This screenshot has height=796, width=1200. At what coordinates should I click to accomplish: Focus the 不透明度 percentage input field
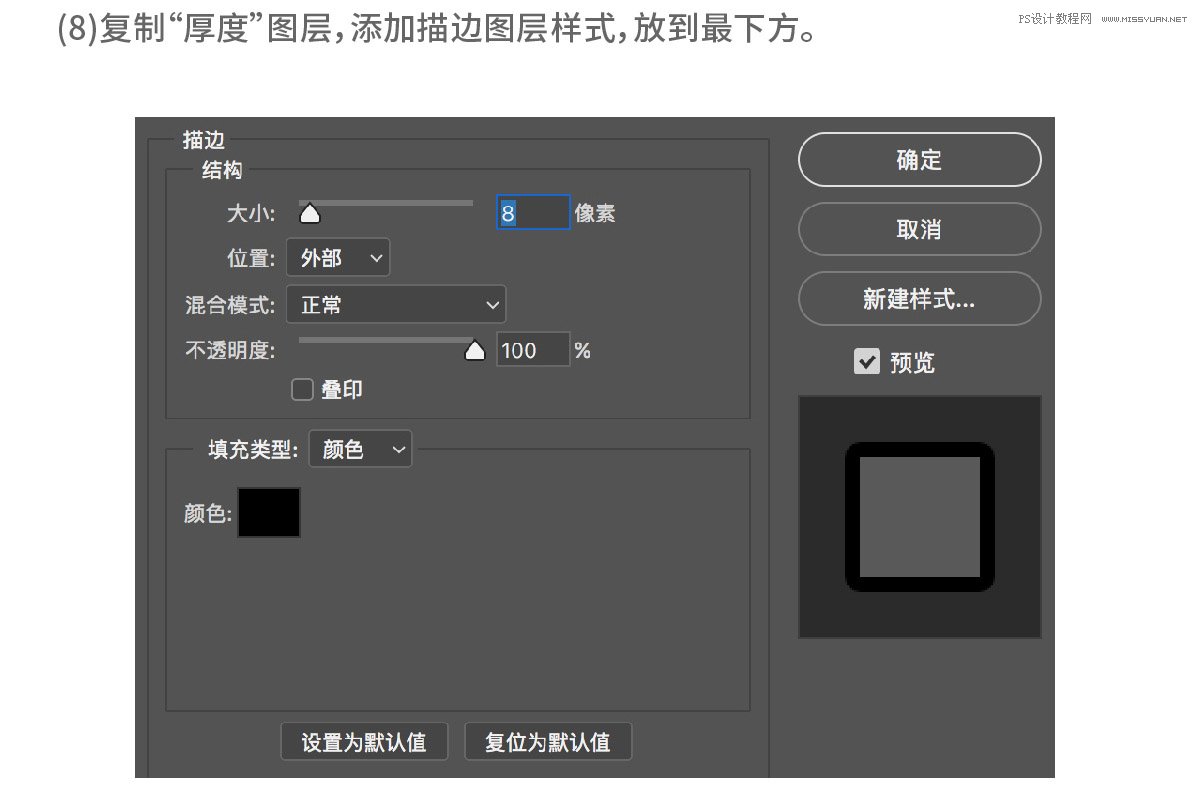(x=532, y=350)
